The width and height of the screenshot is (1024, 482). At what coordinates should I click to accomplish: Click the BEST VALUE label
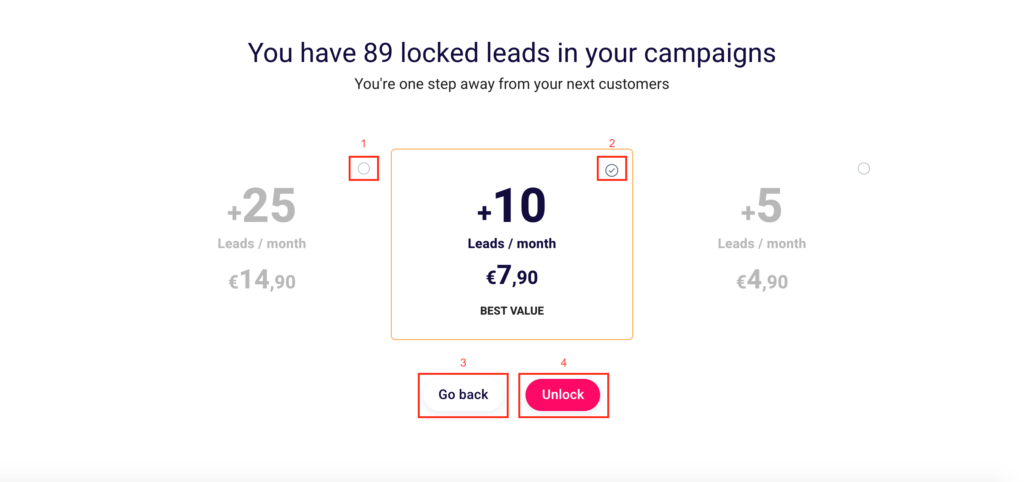[x=512, y=311]
